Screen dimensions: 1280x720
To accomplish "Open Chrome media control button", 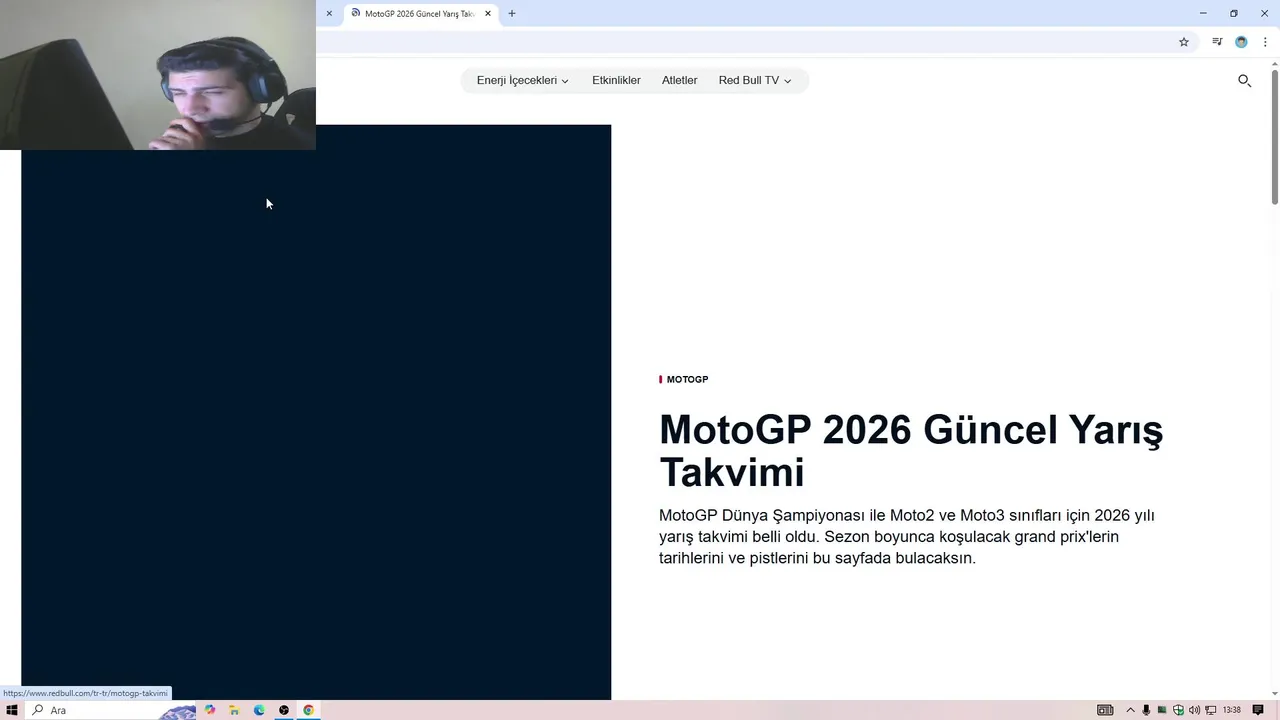I will (1217, 42).
